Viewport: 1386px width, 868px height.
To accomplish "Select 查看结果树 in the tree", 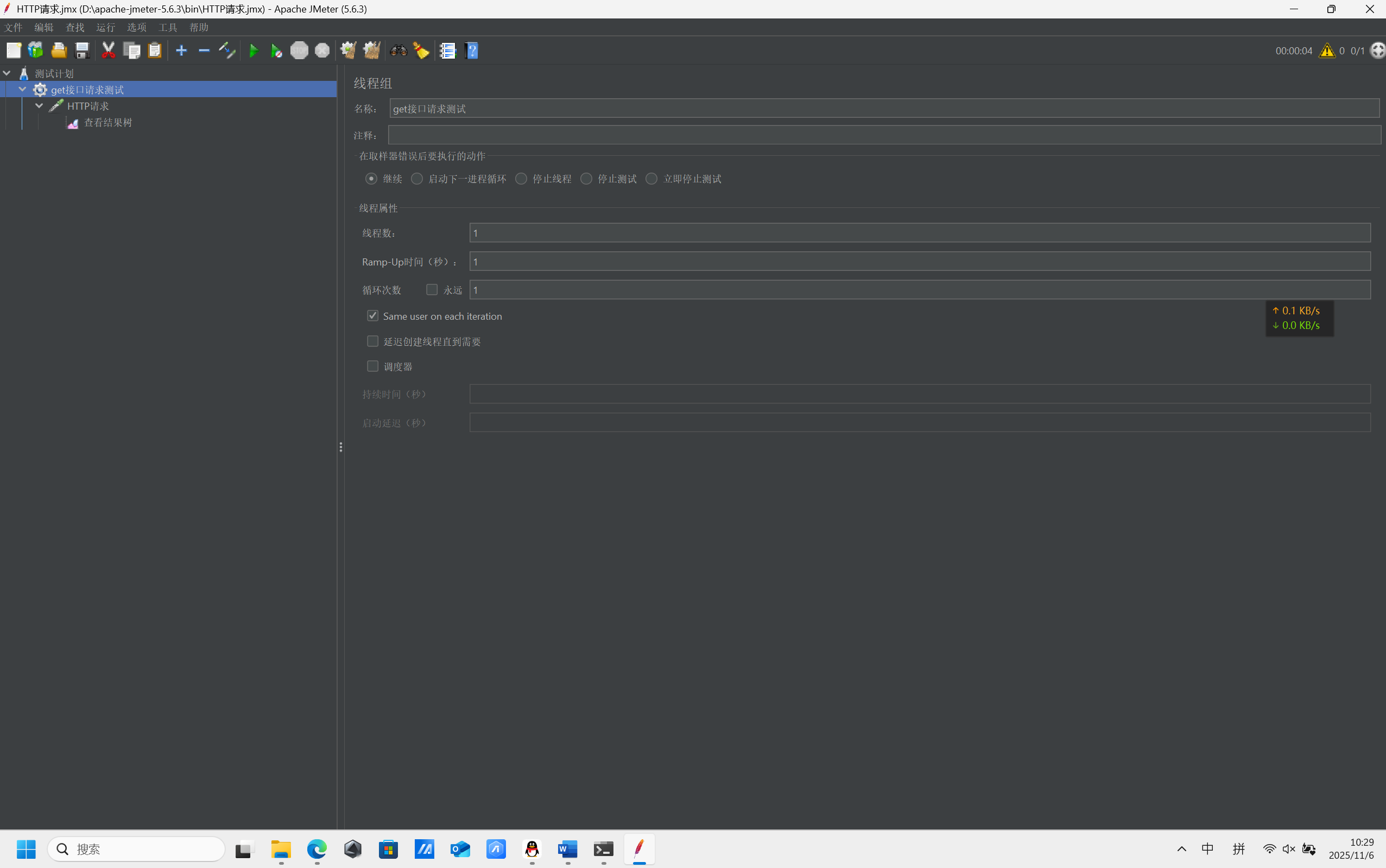I will 108,122.
